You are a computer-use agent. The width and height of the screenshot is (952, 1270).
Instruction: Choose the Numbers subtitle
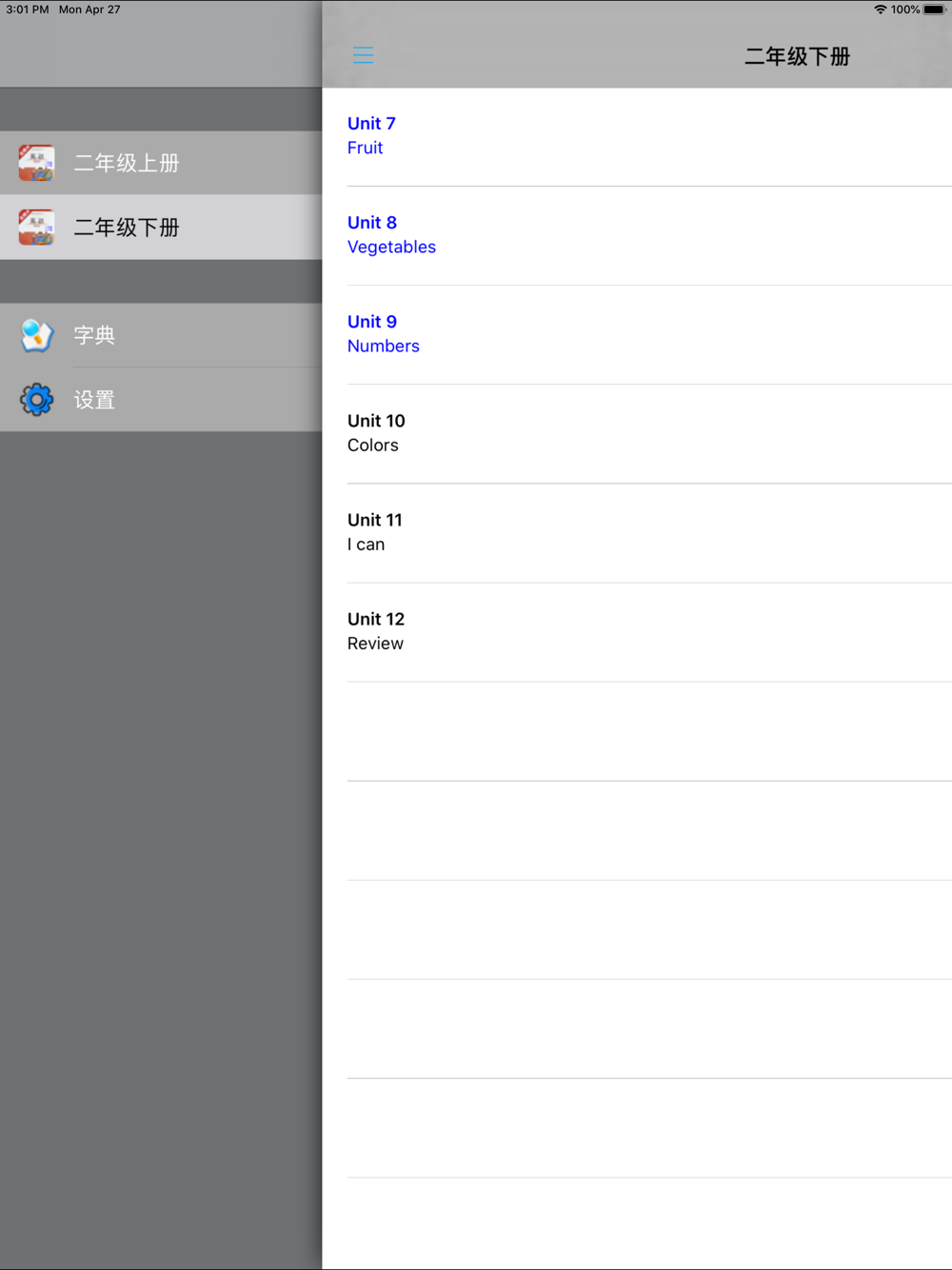384,347
